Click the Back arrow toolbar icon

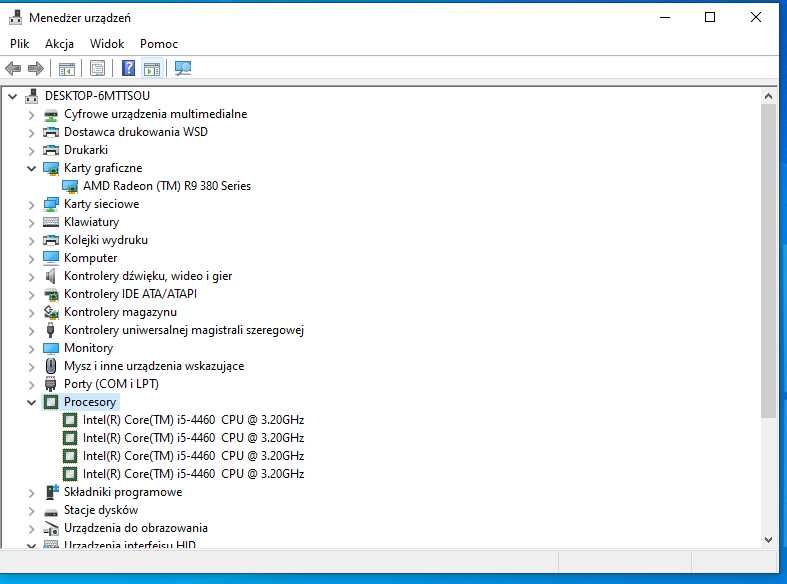tap(14, 68)
